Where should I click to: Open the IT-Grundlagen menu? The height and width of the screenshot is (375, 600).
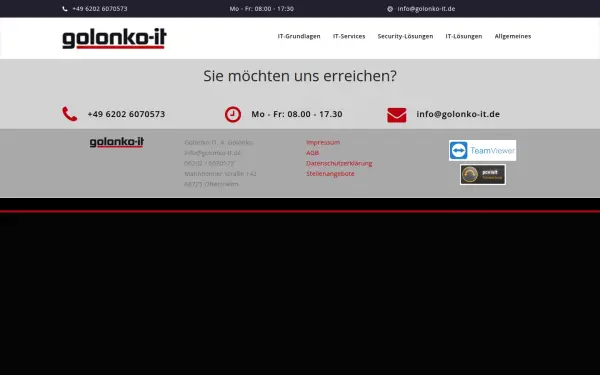click(299, 36)
